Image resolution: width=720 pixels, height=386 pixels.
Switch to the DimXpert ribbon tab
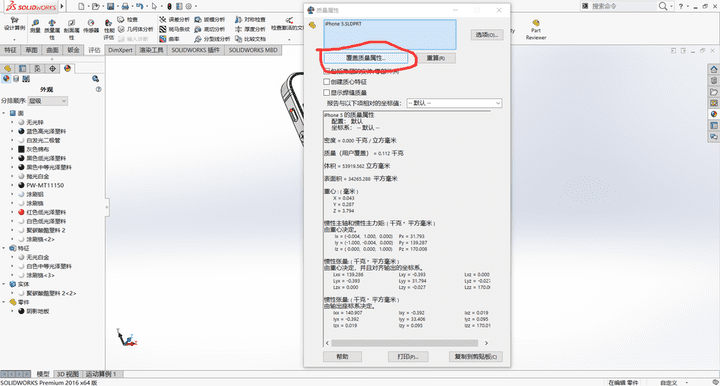point(120,50)
